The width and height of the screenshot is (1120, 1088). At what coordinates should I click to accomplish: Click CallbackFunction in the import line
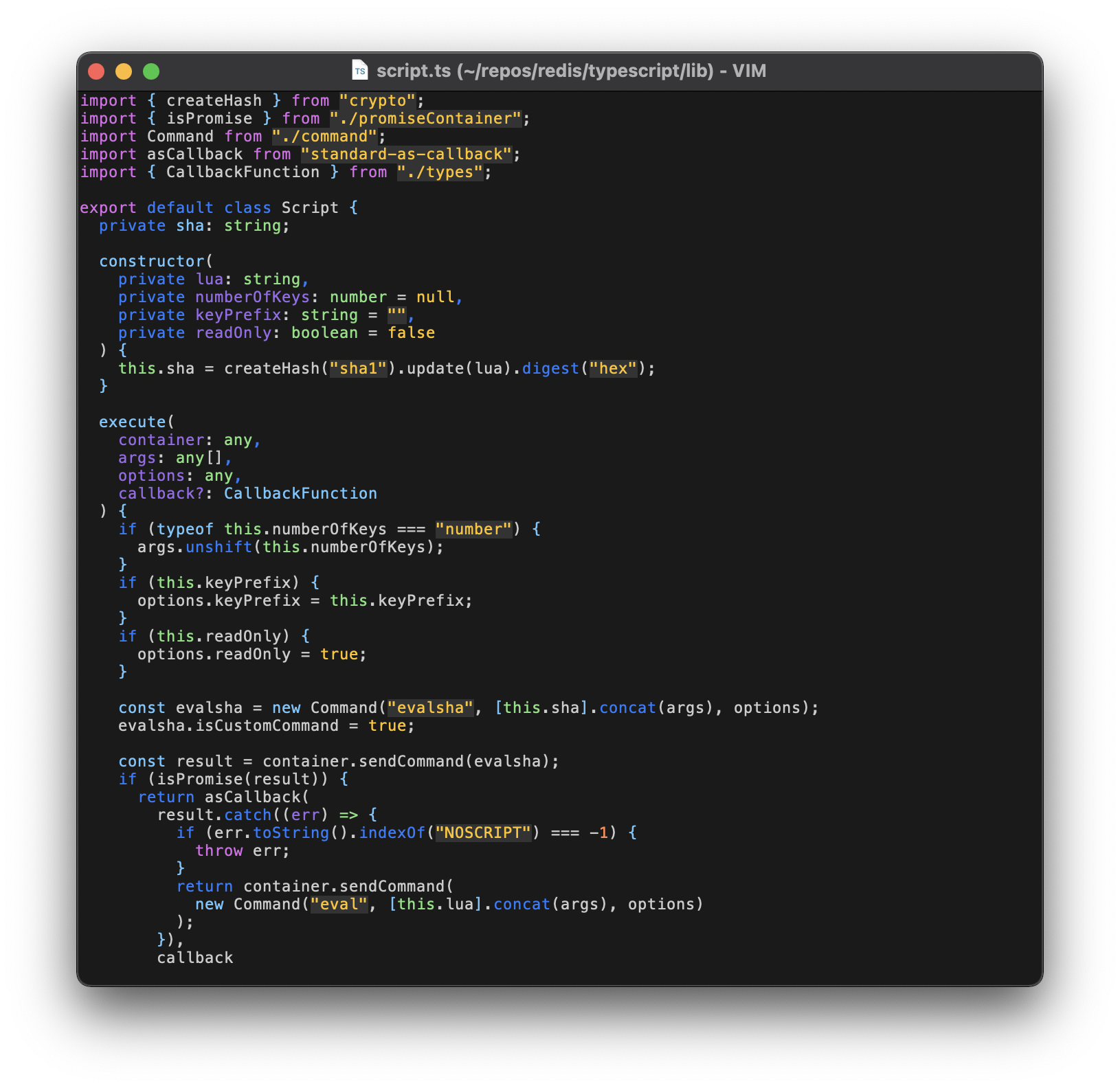click(x=243, y=172)
